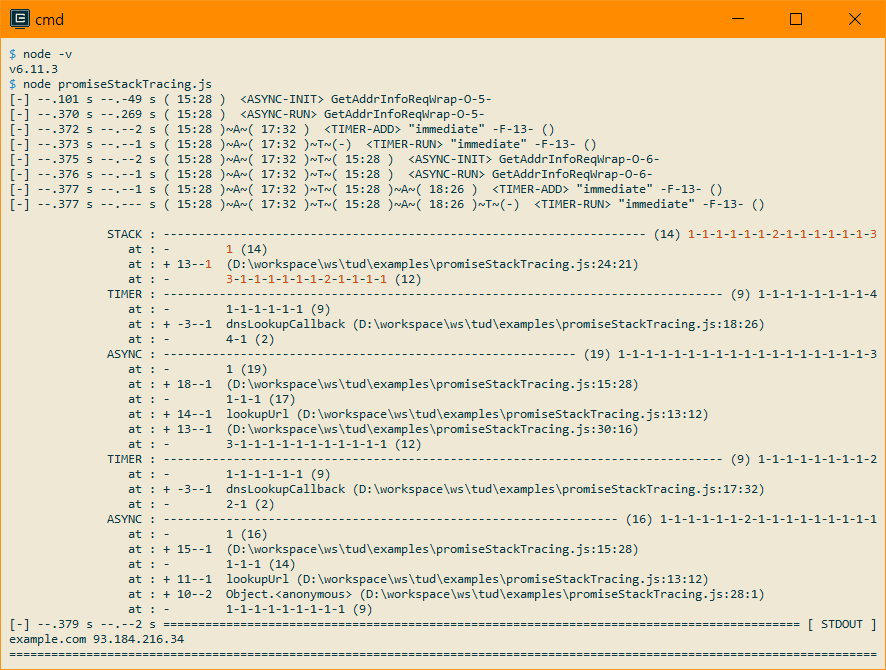Viewport: 886px width, 670px height.
Task: Click the lookupUrl line with '+ 11--1'
Action: pos(418,579)
